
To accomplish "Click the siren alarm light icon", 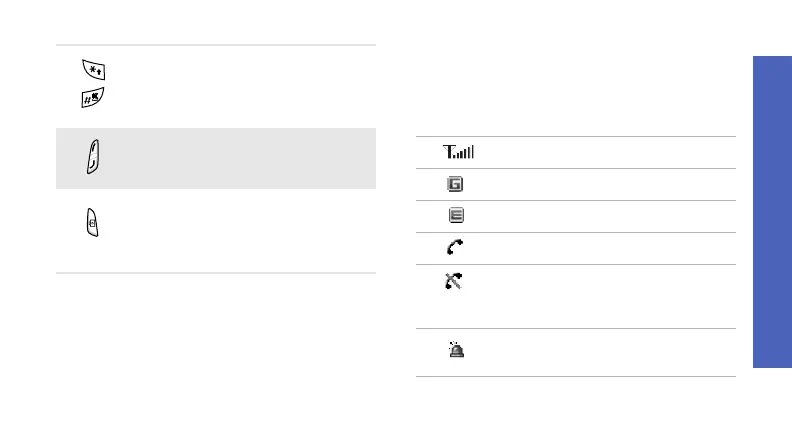I will point(456,352).
